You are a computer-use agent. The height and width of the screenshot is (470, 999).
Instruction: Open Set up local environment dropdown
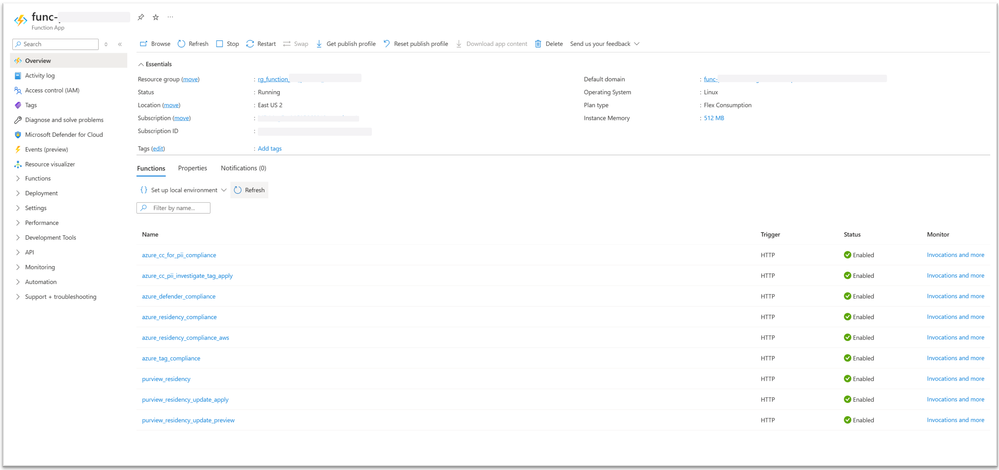pyautogui.click(x=183, y=190)
